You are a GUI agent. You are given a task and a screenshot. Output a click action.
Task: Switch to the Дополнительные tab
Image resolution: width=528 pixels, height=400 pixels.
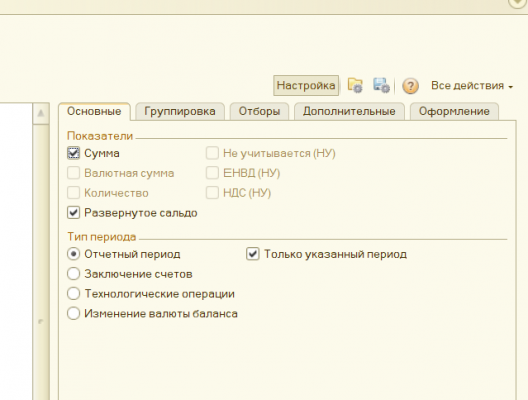pyautogui.click(x=349, y=111)
